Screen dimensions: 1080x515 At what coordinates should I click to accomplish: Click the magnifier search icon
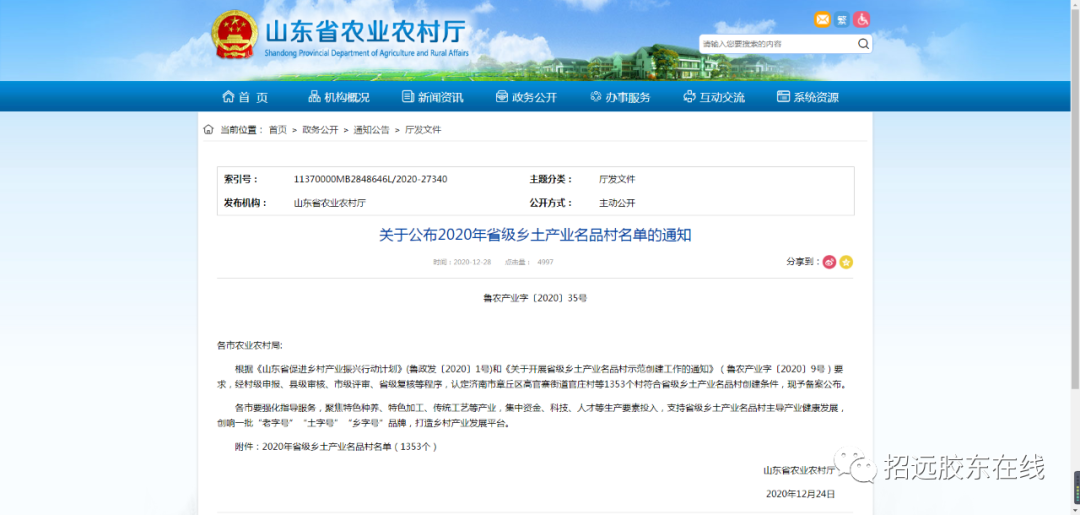point(862,44)
